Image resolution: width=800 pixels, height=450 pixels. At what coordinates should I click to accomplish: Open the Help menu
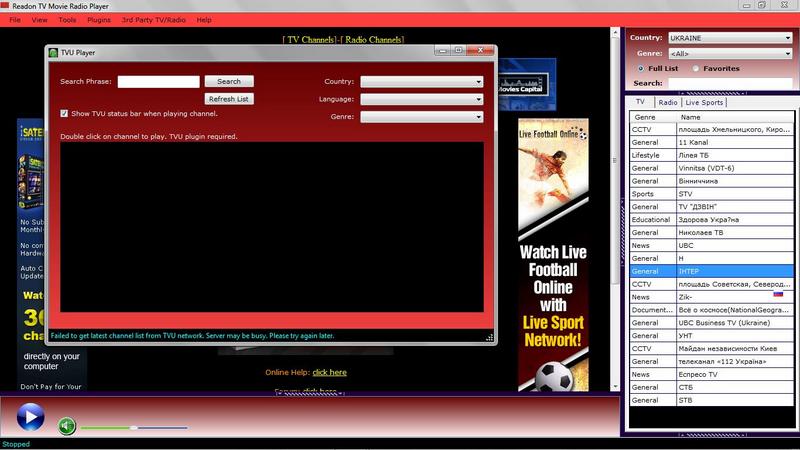tap(204, 20)
